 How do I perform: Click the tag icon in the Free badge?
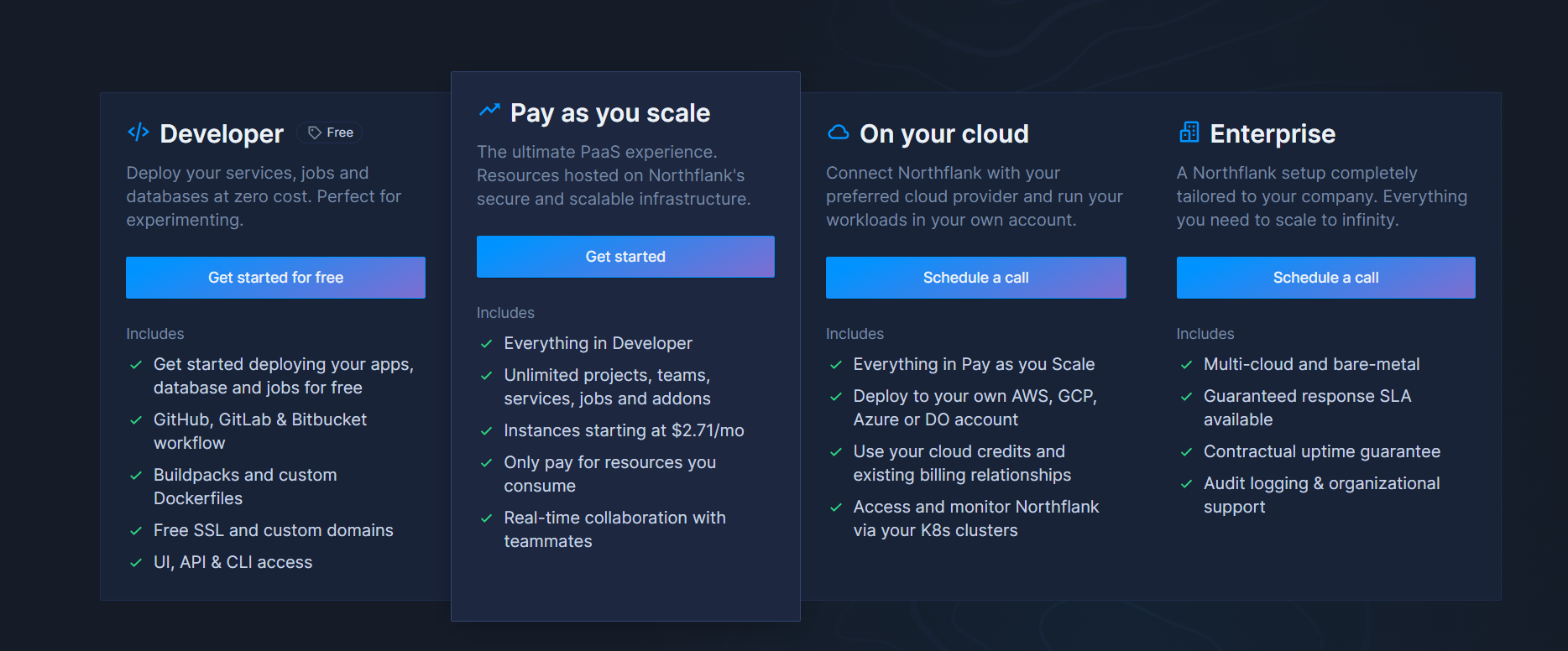(315, 133)
